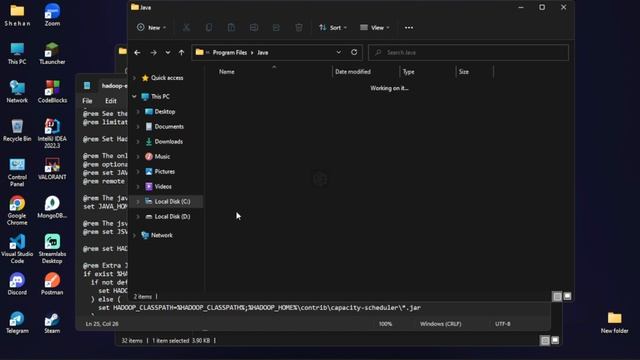Open IntelliJ IDEA 2022.3 desktop icon
This screenshot has width=640, height=360.
[x=52, y=133]
